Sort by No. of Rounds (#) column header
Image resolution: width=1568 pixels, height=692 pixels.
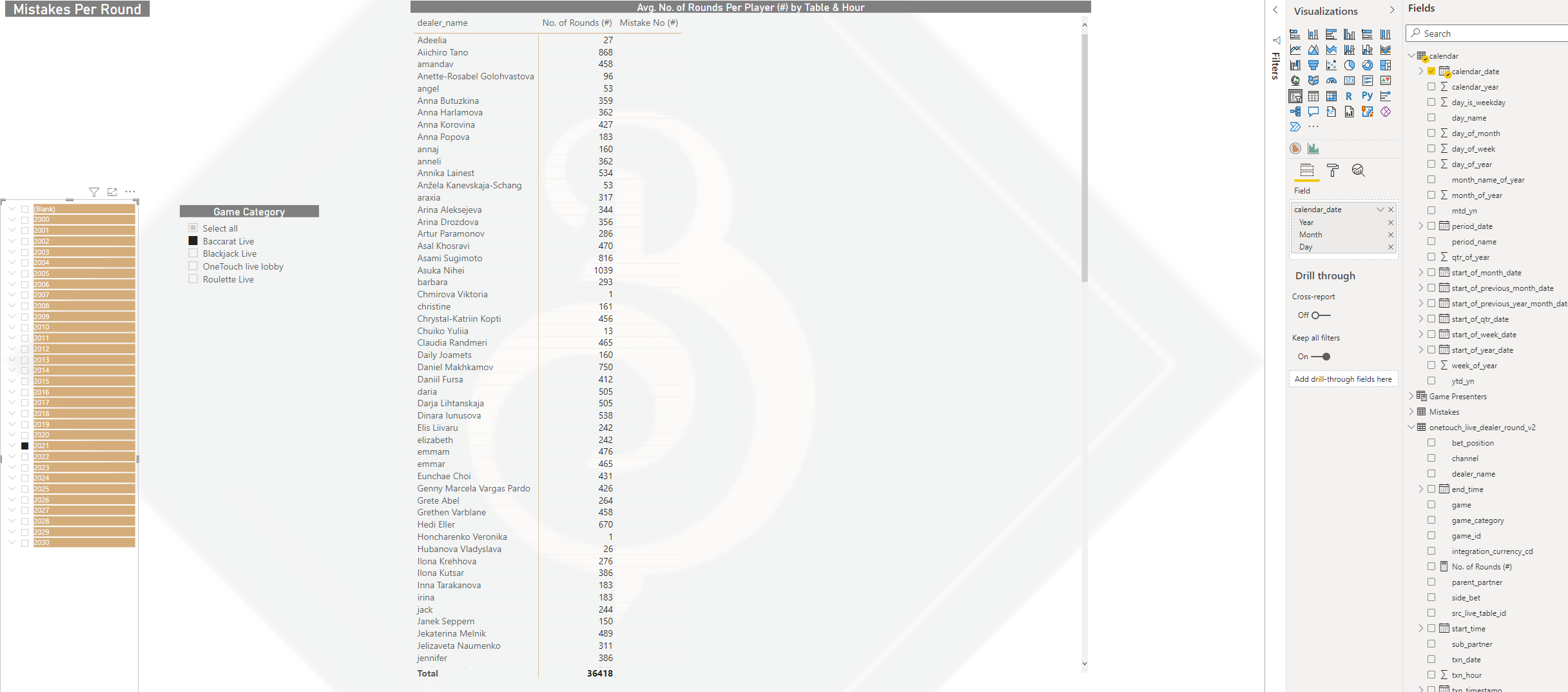point(577,23)
